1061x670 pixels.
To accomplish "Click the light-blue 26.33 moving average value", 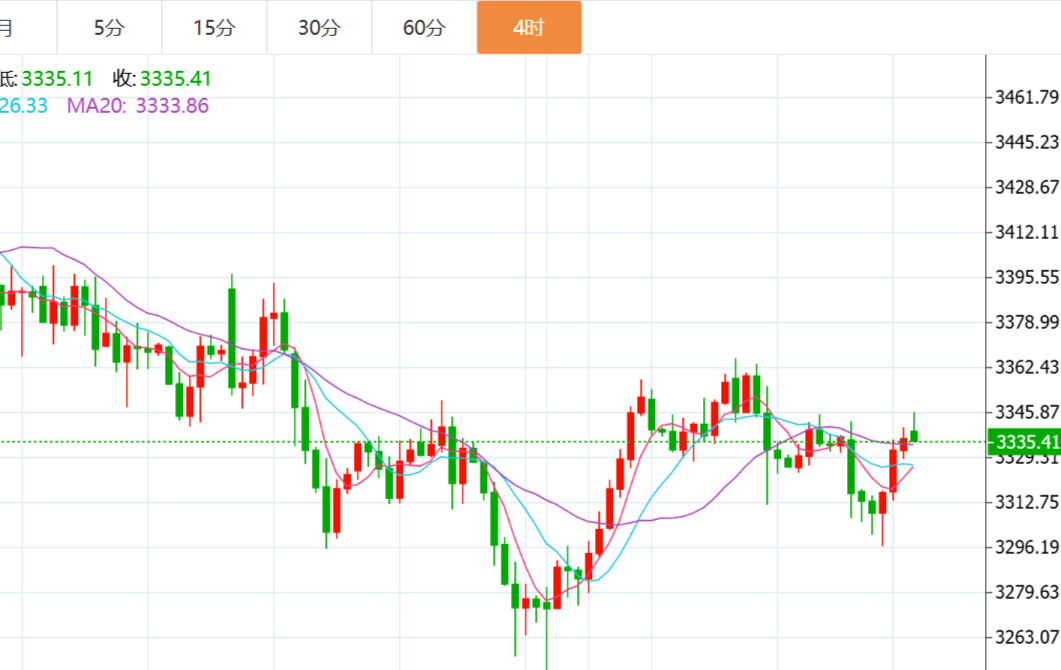I will tap(24, 106).
